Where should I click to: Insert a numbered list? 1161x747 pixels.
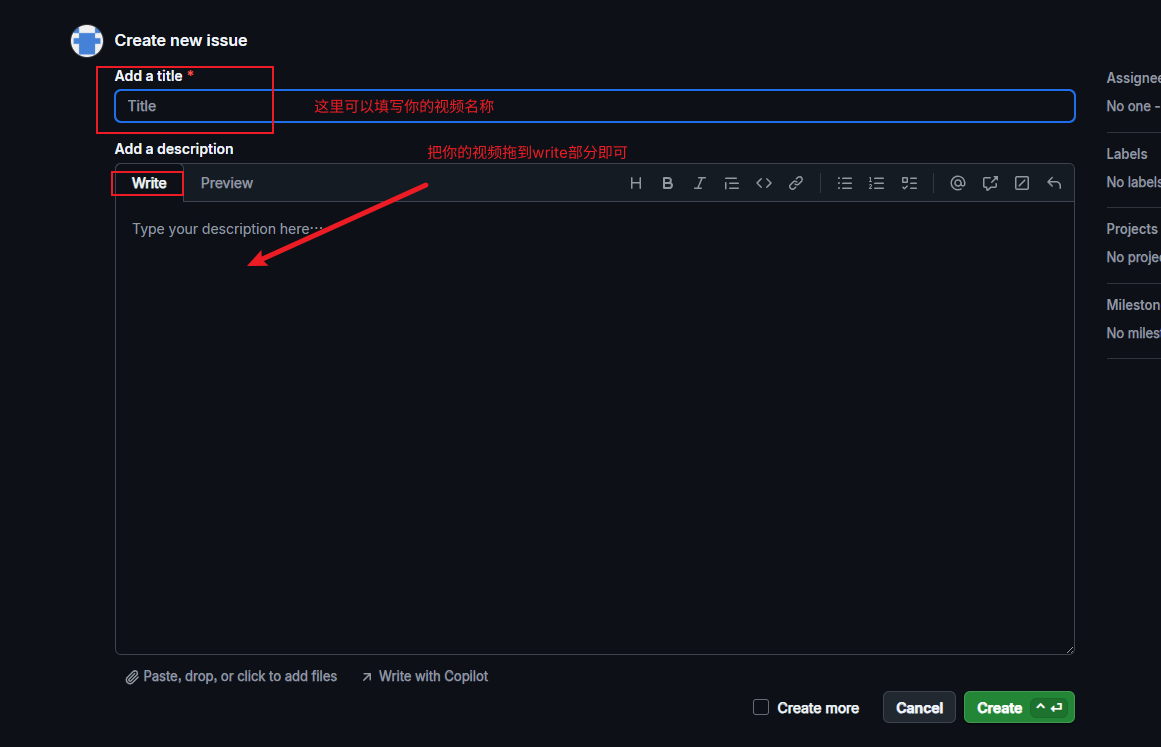tap(877, 183)
